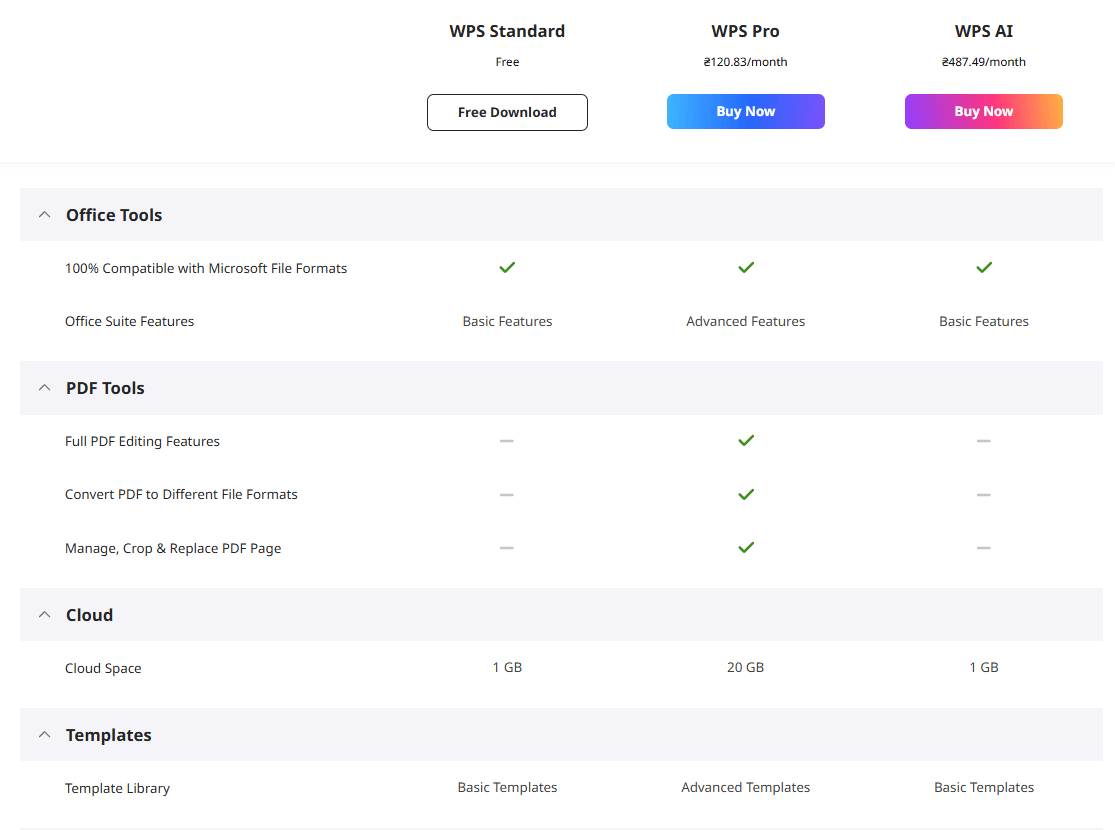The width and height of the screenshot is (1115, 830).
Task: Click the checkmark for Manage Crop & Replace PDF
Action: pyautogui.click(x=746, y=547)
